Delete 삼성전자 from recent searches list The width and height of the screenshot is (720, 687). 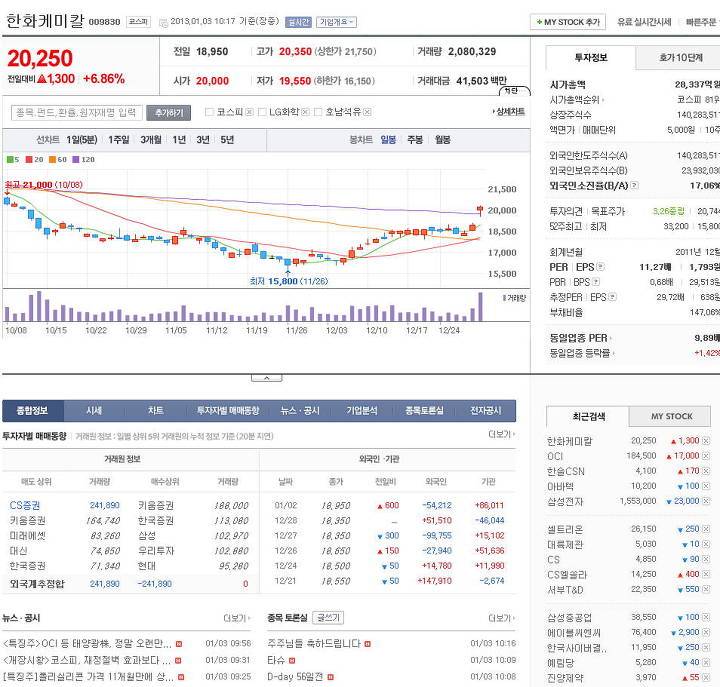706,501
